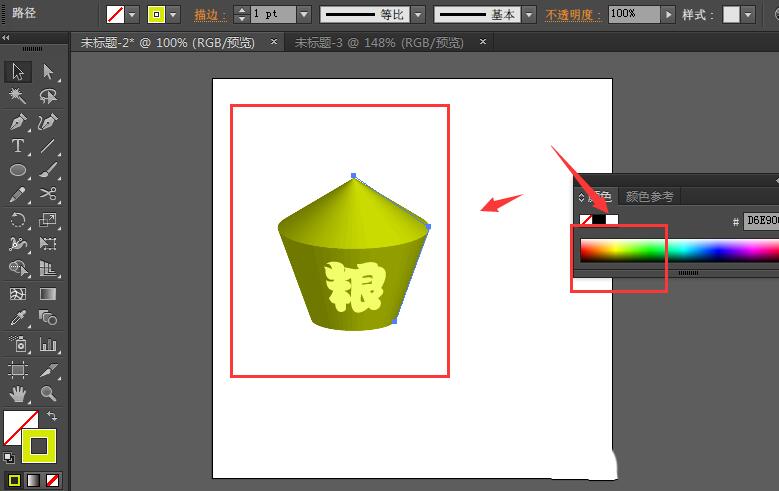Reset to default fill and stroke

(x=8, y=458)
